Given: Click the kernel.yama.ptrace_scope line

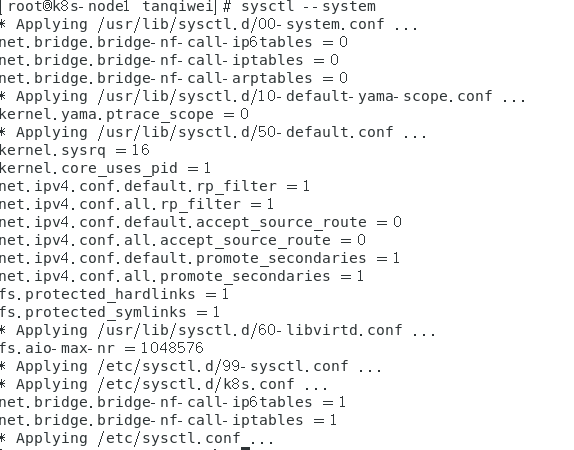Looking at the screenshot, I should point(124,114).
